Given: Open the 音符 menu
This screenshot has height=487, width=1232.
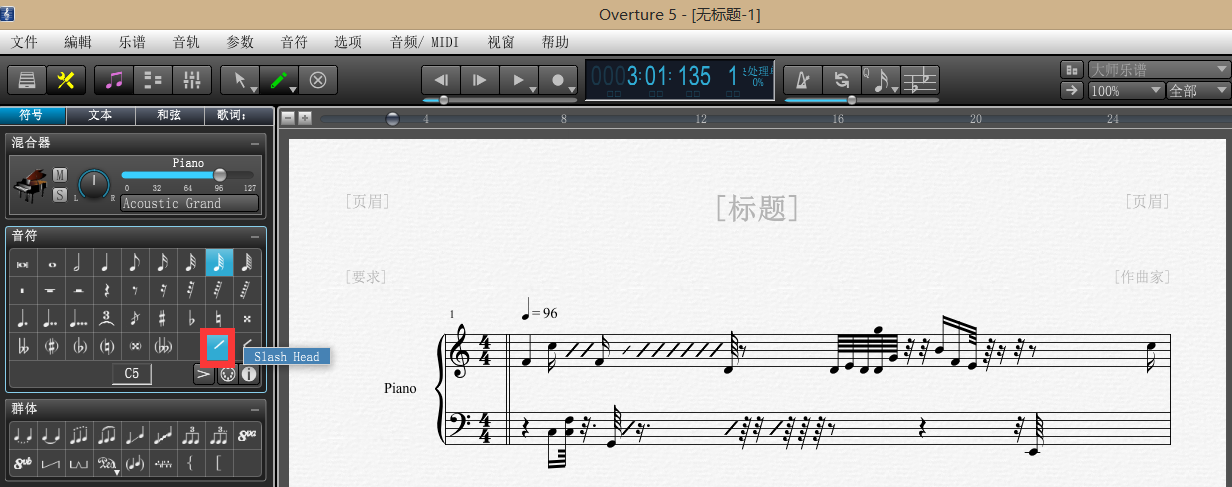Looking at the screenshot, I should (294, 42).
